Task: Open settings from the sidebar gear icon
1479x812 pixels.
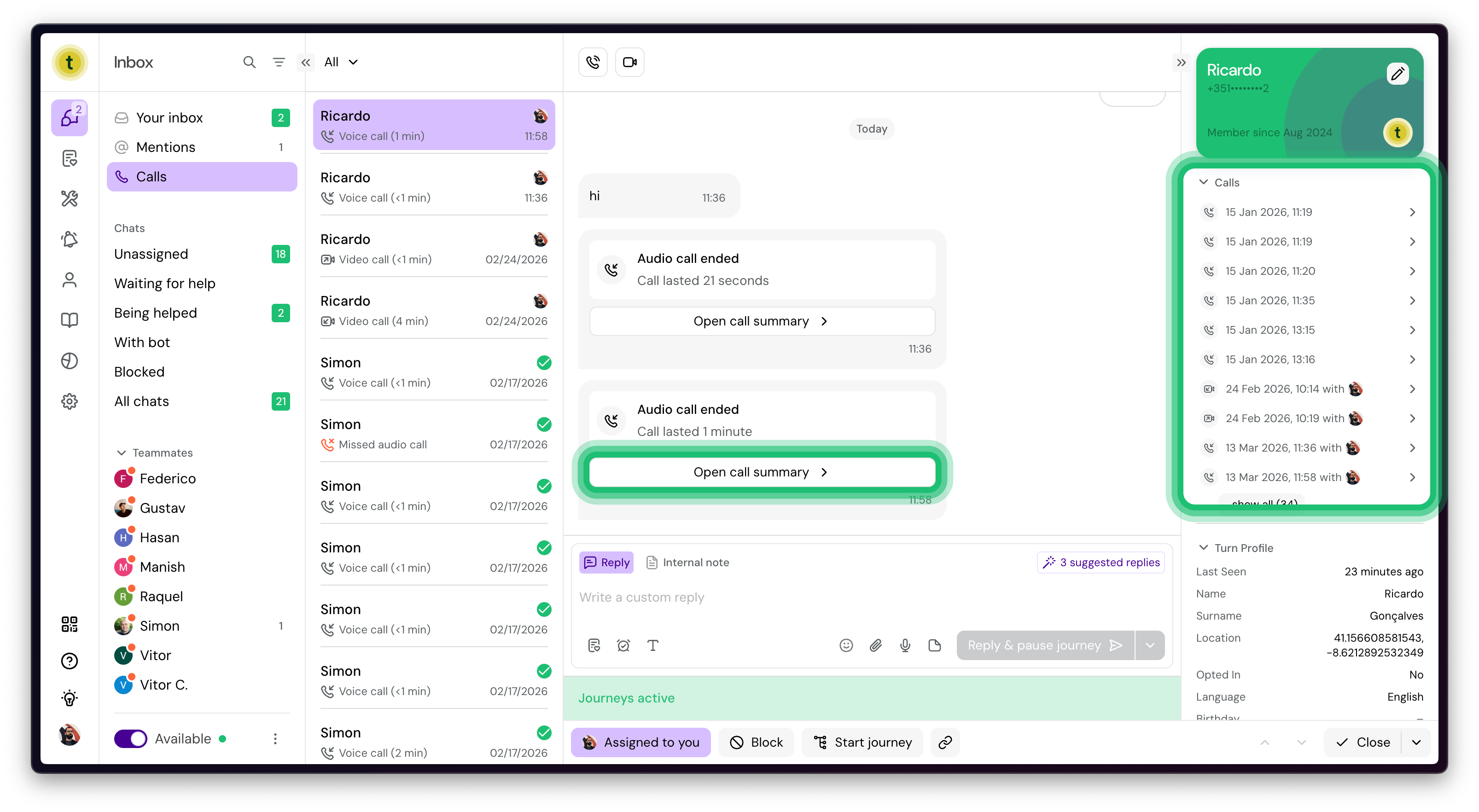Action: click(70, 401)
